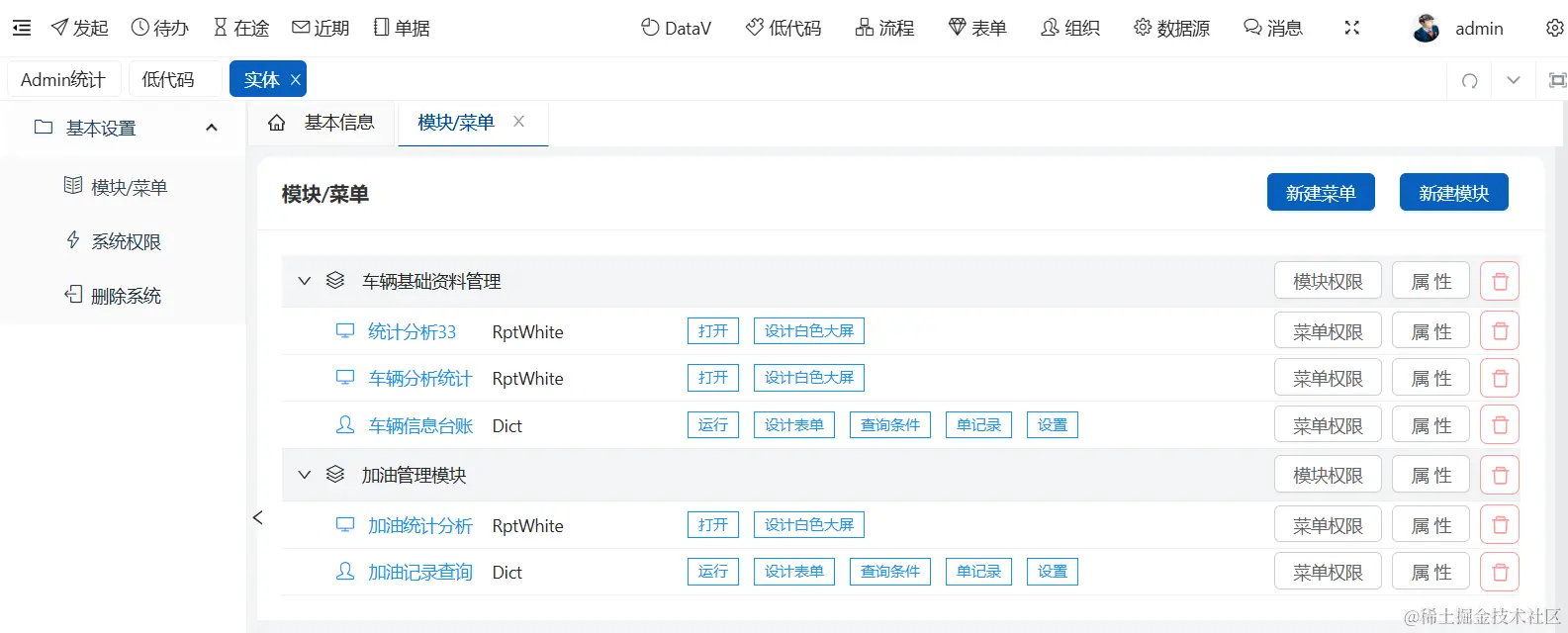Open the 组织 organization menu

(1070, 28)
